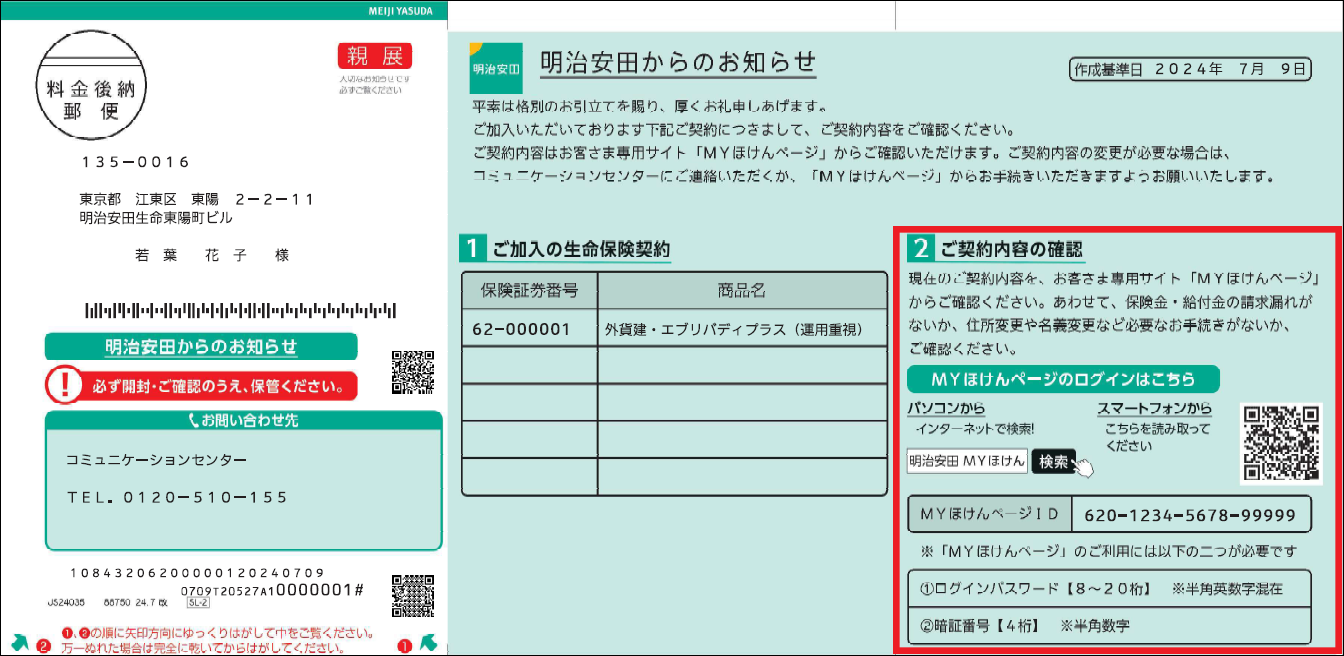This screenshot has height=656, width=1344.
Task: Click the green 明治安田からのお知らせ banner on address side
Action: click(x=201, y=347)
